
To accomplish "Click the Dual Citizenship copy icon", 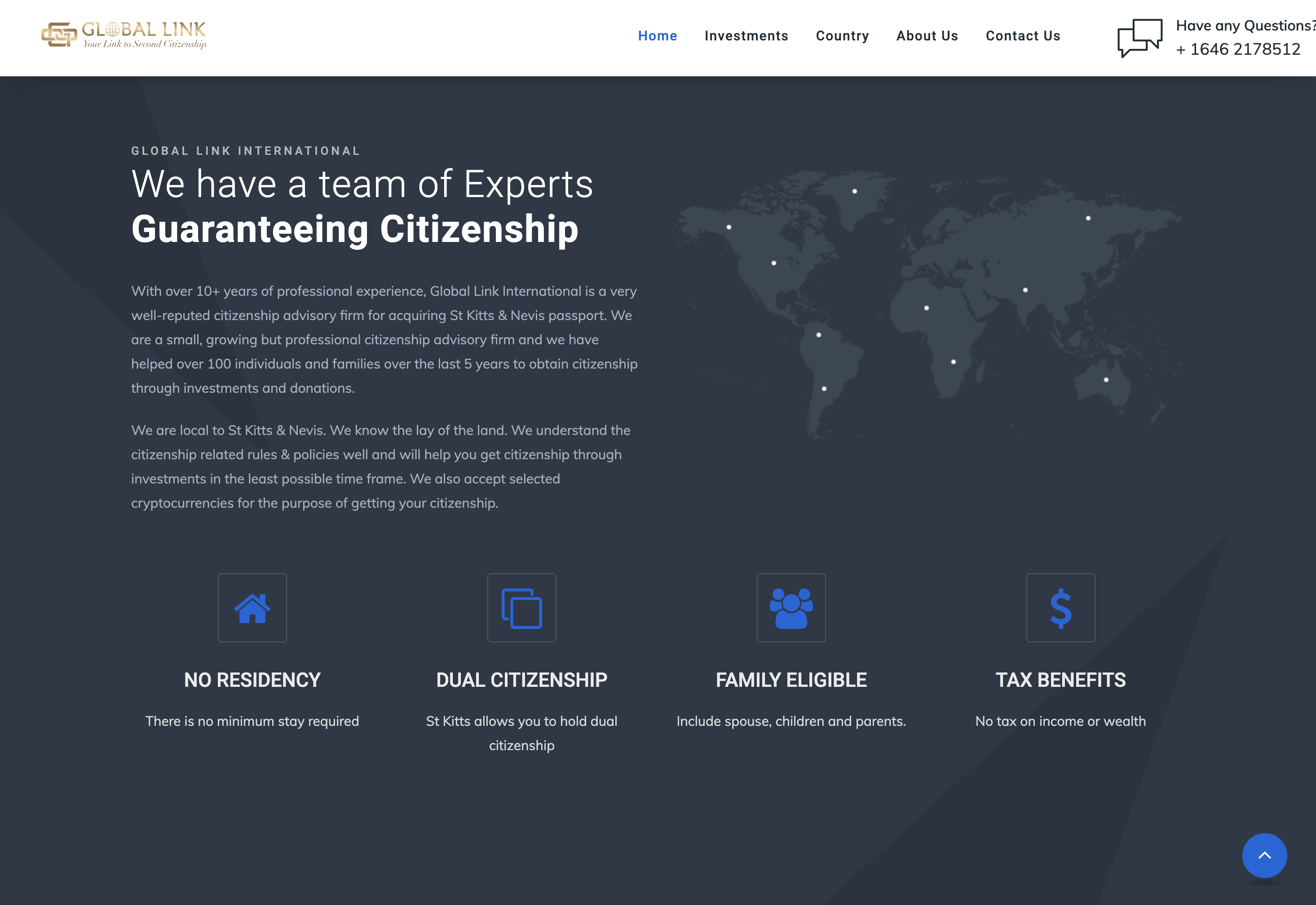I will 521,608.
